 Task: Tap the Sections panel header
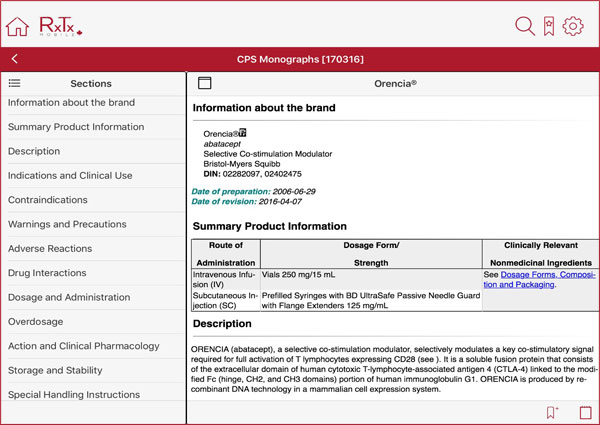point(91,83)
